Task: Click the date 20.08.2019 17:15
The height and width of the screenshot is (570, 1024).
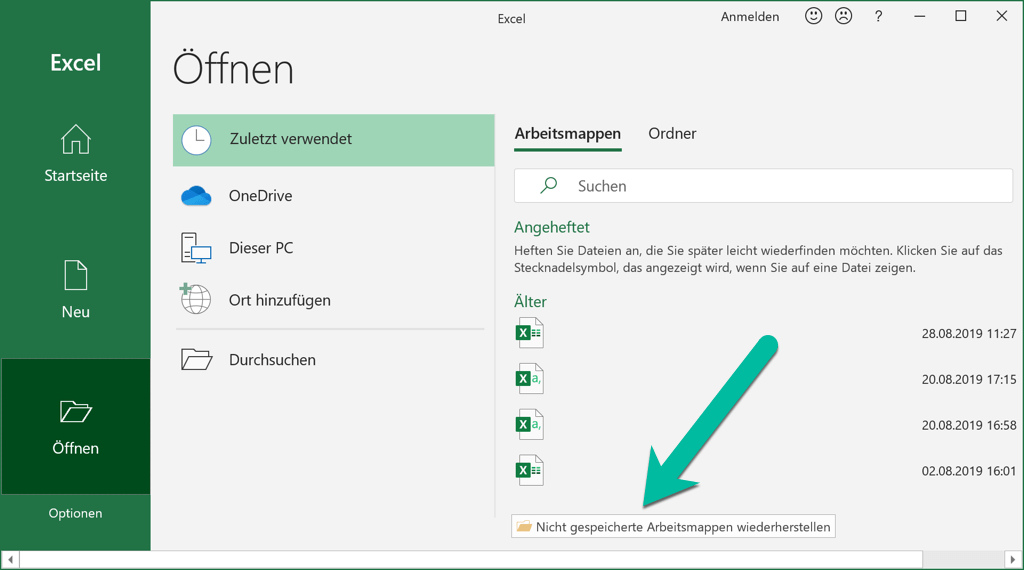Action: pyautogui.click(x=968, y=379)
